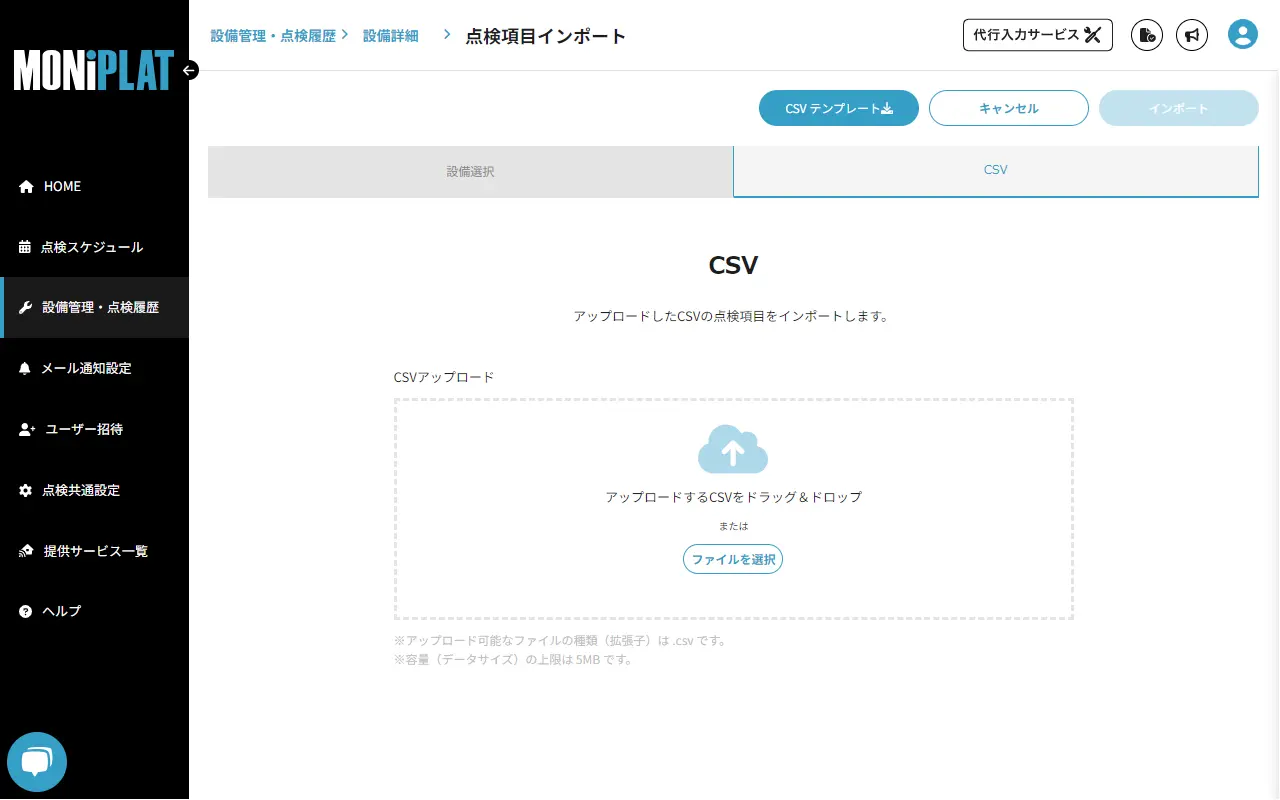Open the user profile avatar icon

[1242, 34]
